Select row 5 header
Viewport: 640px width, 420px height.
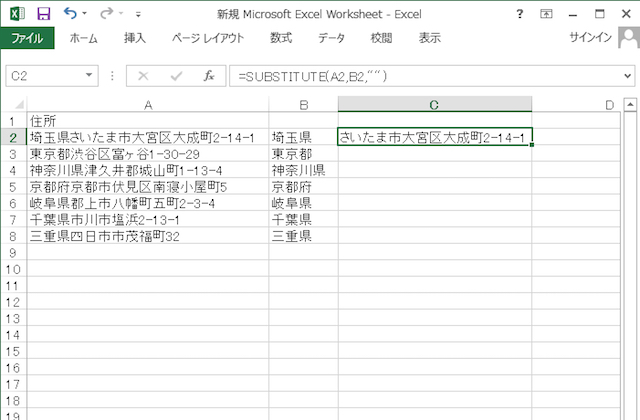(13, 187)
